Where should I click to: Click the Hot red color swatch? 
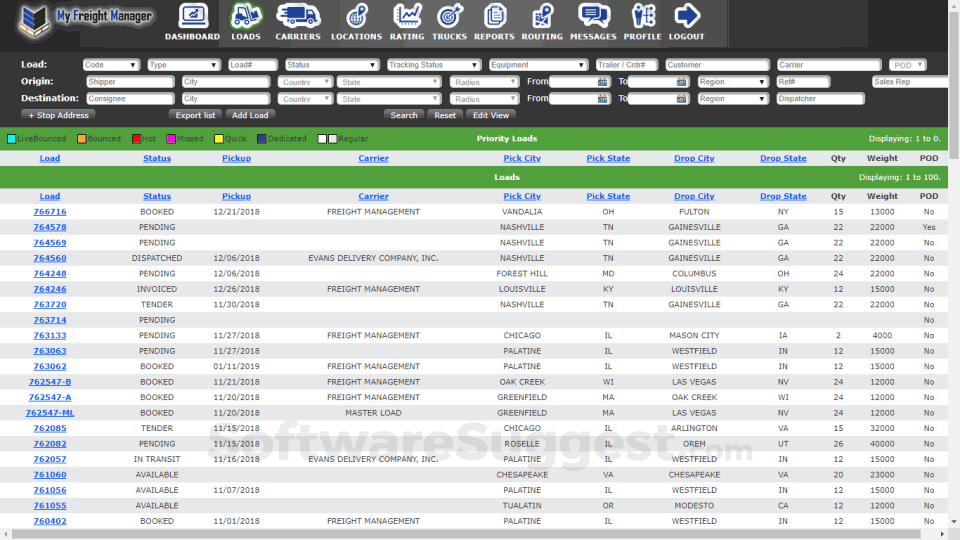click(137, 139)
